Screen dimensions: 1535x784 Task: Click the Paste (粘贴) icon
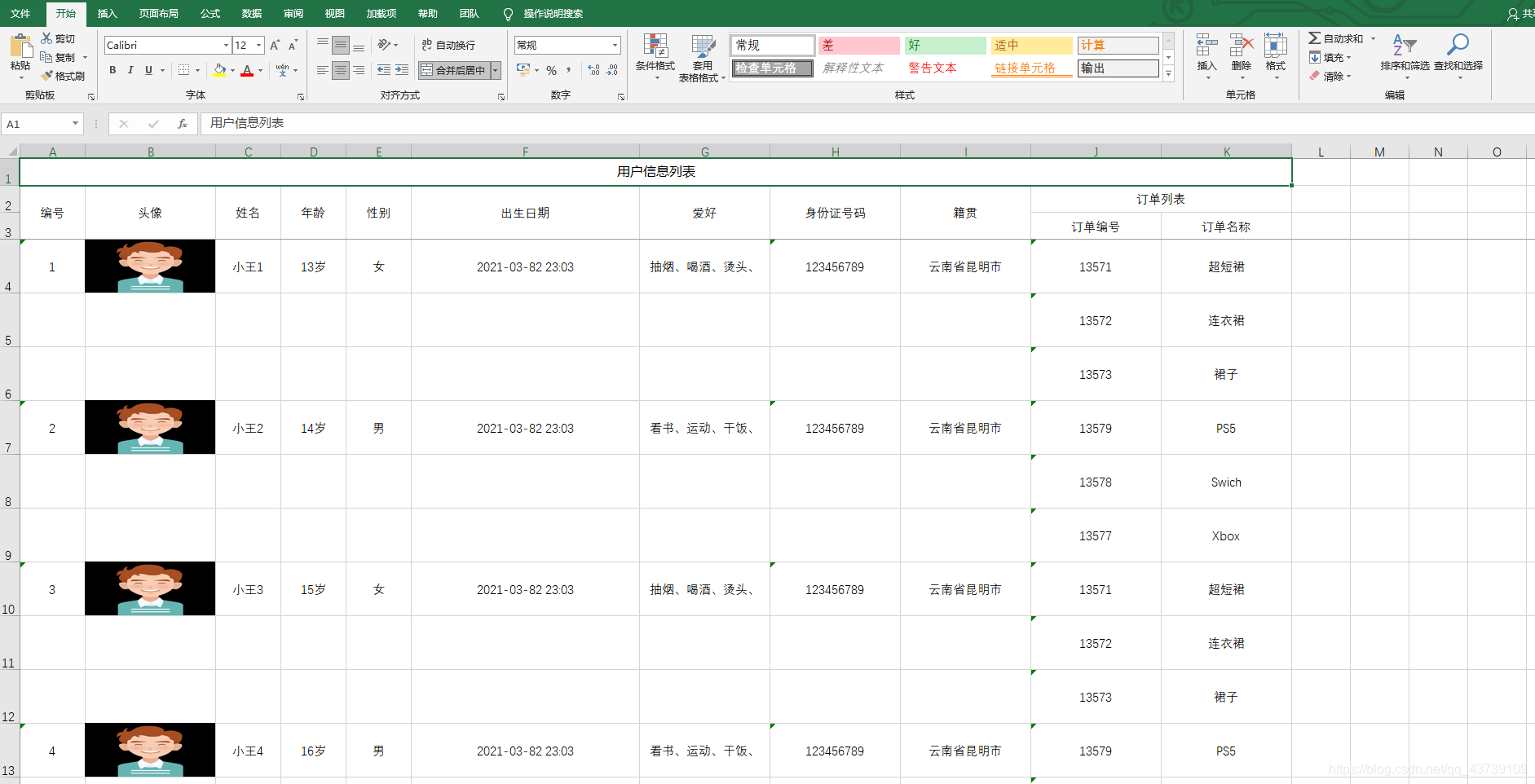[x=21, y=46]
